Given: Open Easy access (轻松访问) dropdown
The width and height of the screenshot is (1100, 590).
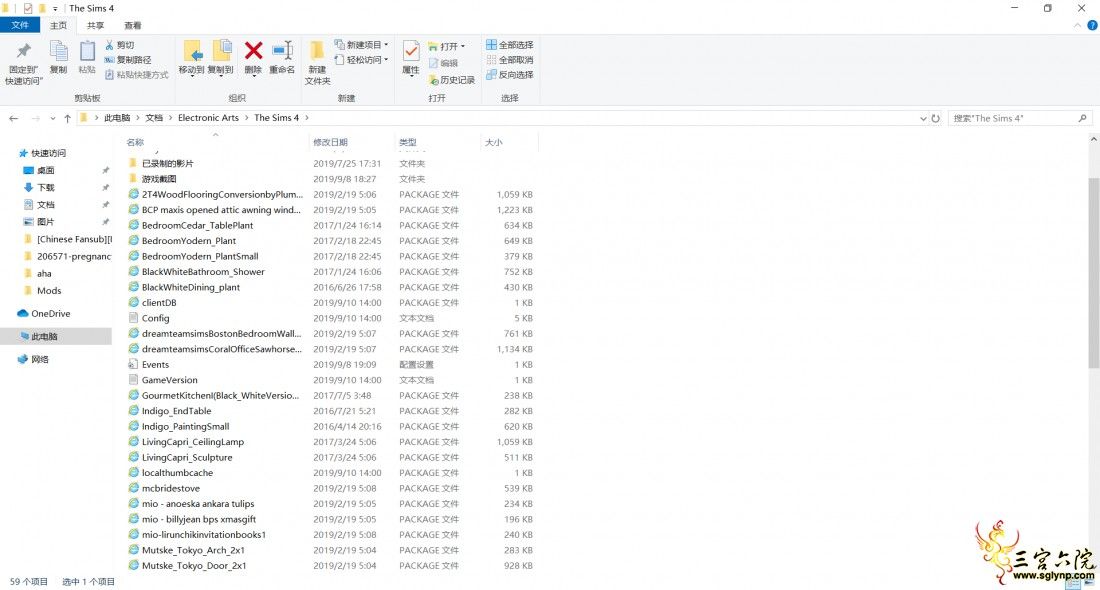Looking at the screenshot, I should (x=361, y=60).
